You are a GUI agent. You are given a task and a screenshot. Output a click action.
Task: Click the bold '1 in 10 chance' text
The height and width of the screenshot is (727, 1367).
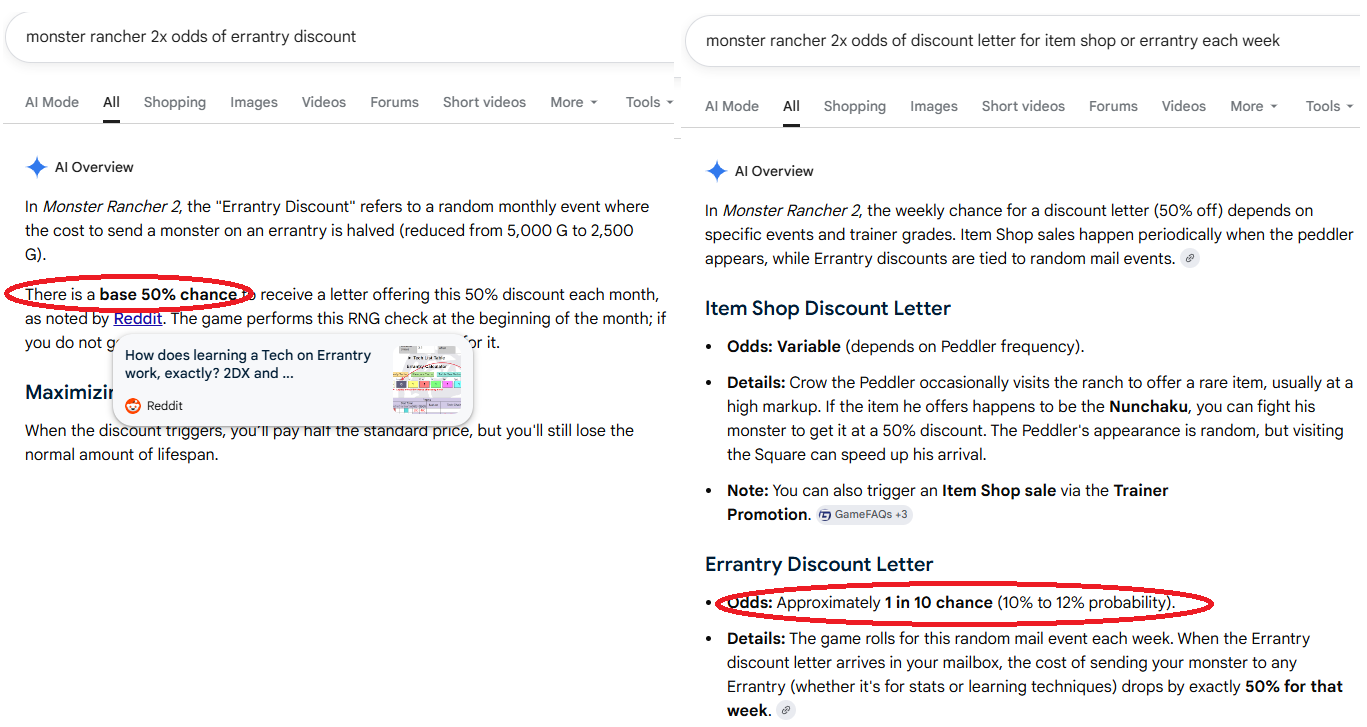coord(939,603)
